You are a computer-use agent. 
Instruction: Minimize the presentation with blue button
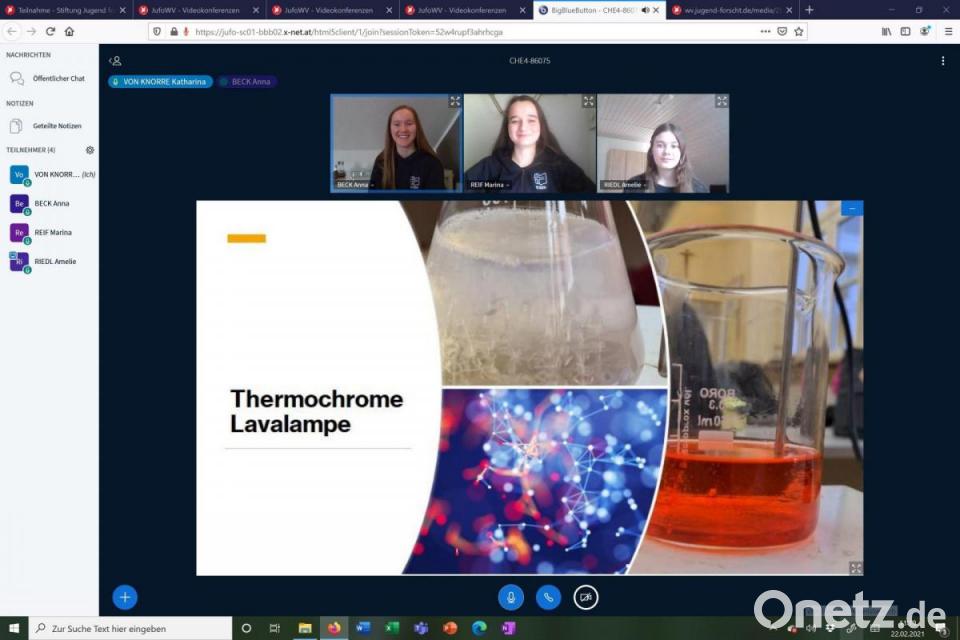point(852,208)
